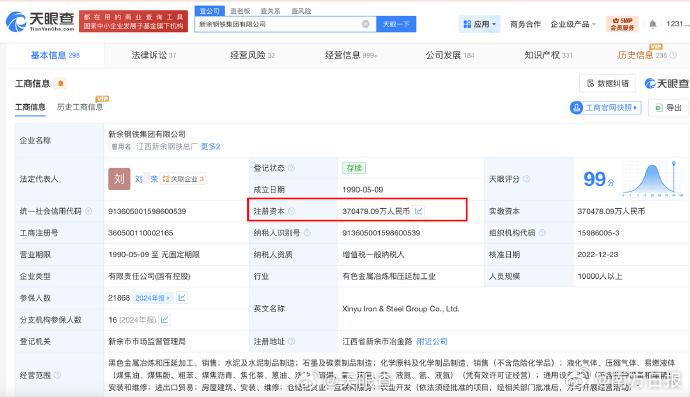Switch to the 经营风险 tab
This screenshot has width=690, height=397.
[x=252, y=55]
